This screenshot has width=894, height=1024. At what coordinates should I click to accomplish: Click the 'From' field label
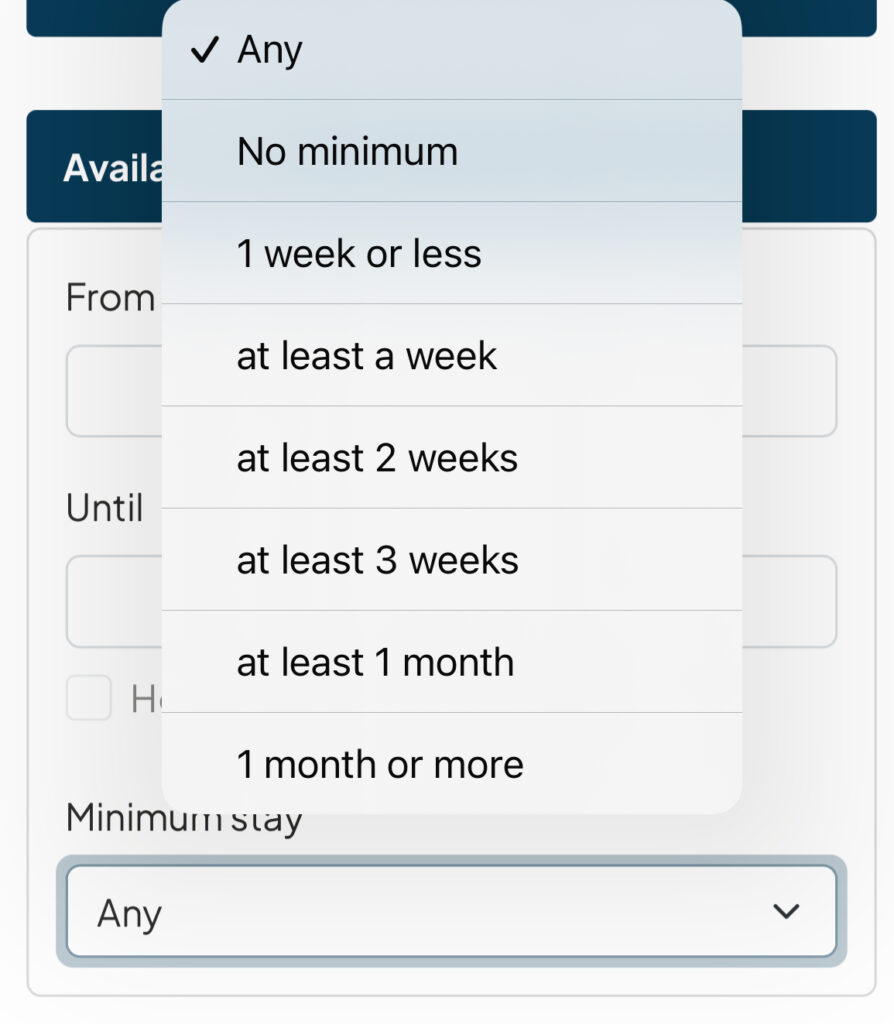109,298
